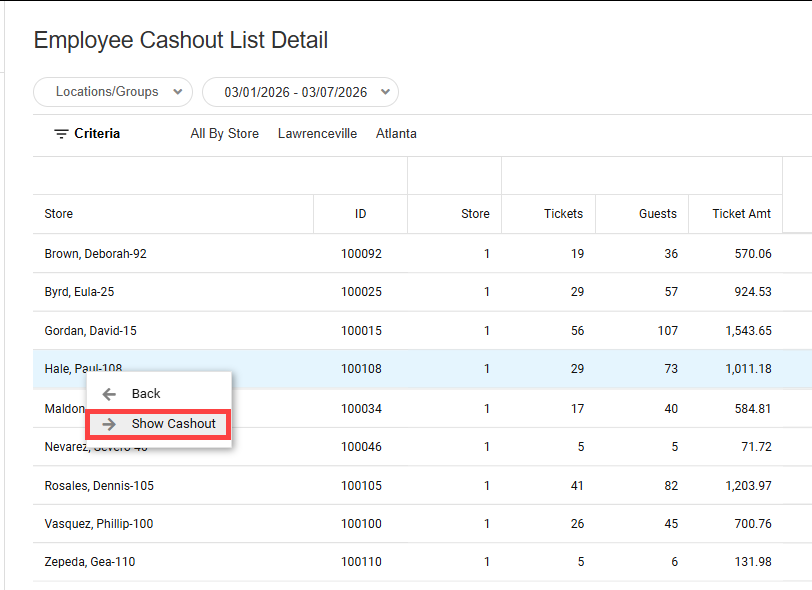Open the 03/01/2026 - 03/07/2026 date range dropdown

[300, 92]
